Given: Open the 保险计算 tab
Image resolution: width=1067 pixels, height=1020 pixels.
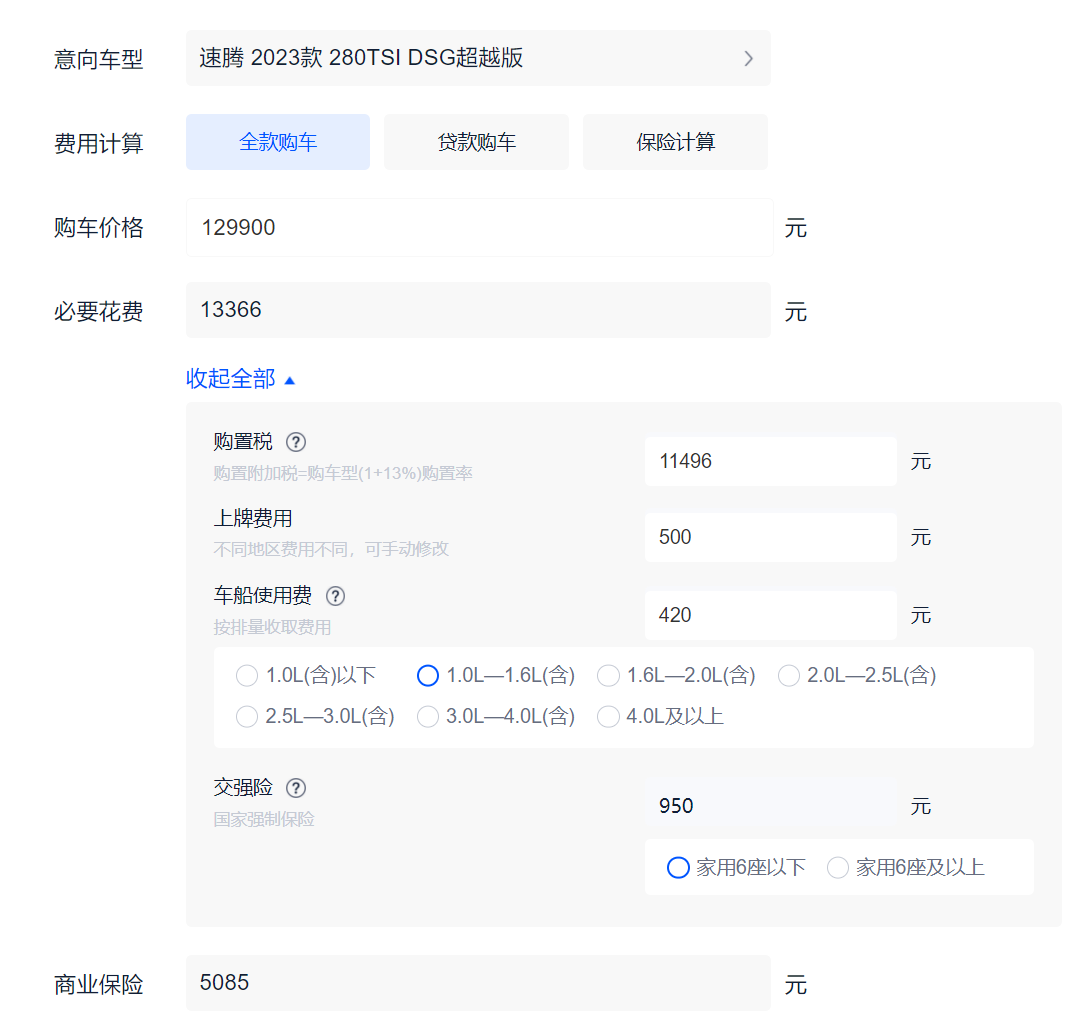Looking at the screenshot, I should [675, 142].
